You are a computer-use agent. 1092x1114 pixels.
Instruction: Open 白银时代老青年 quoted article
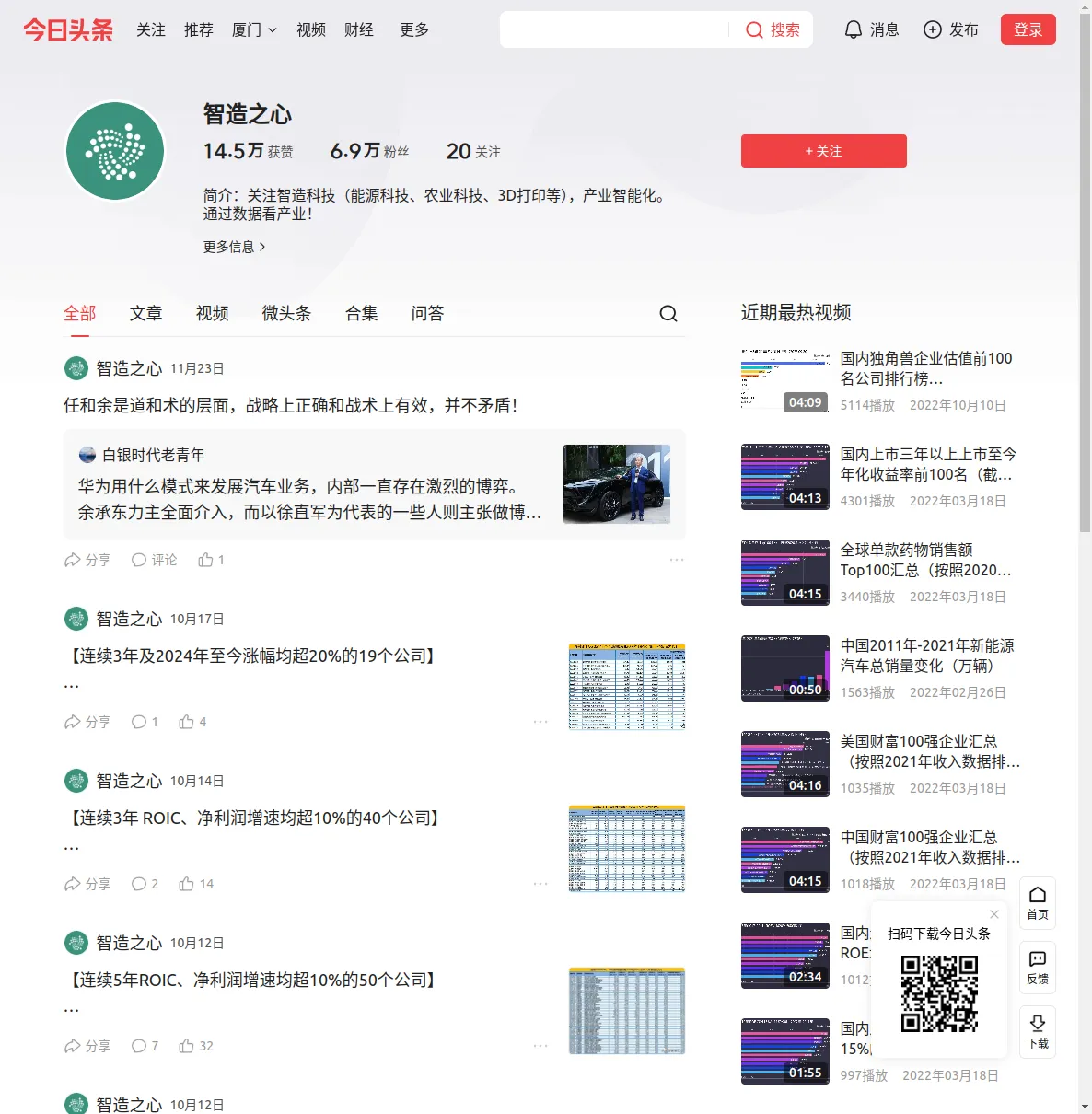(375, 484)
